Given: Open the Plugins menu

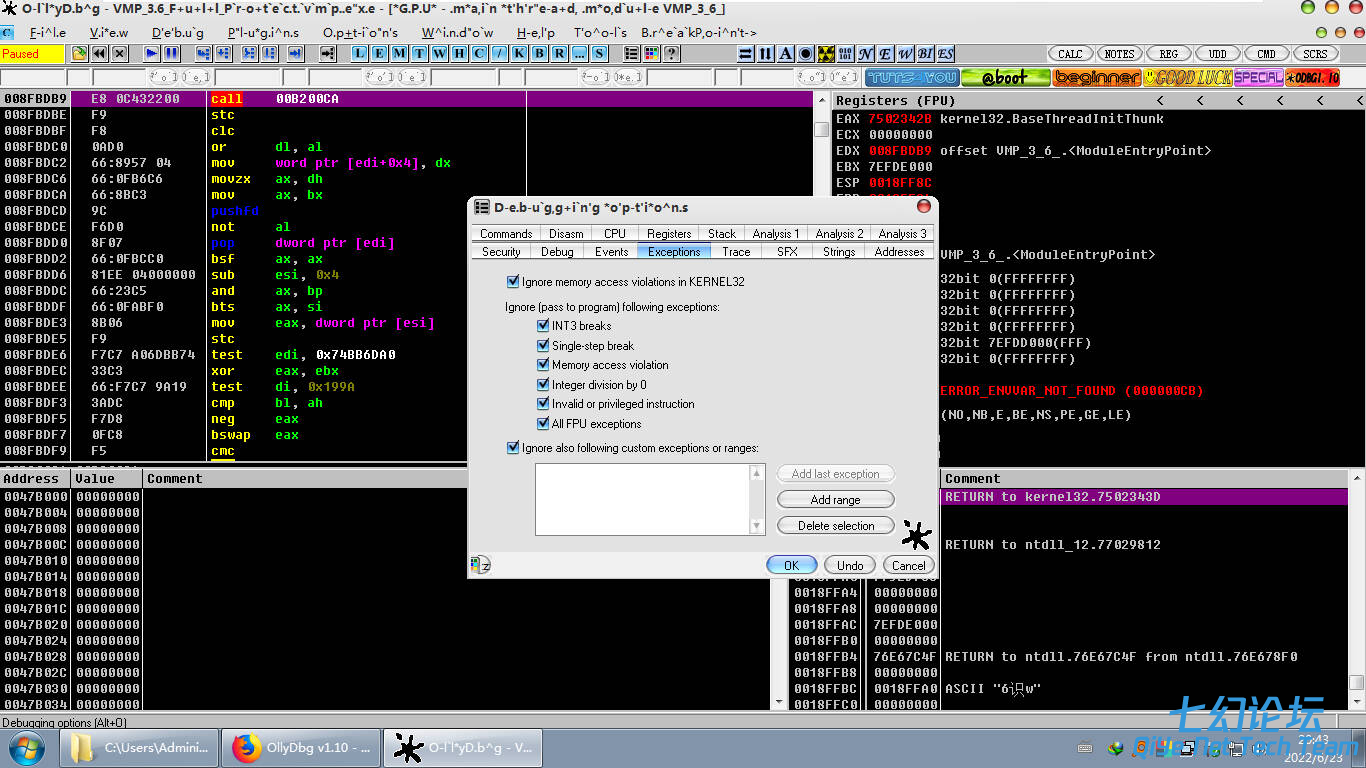Looking at the screenshot, I should tap(263, 32).
